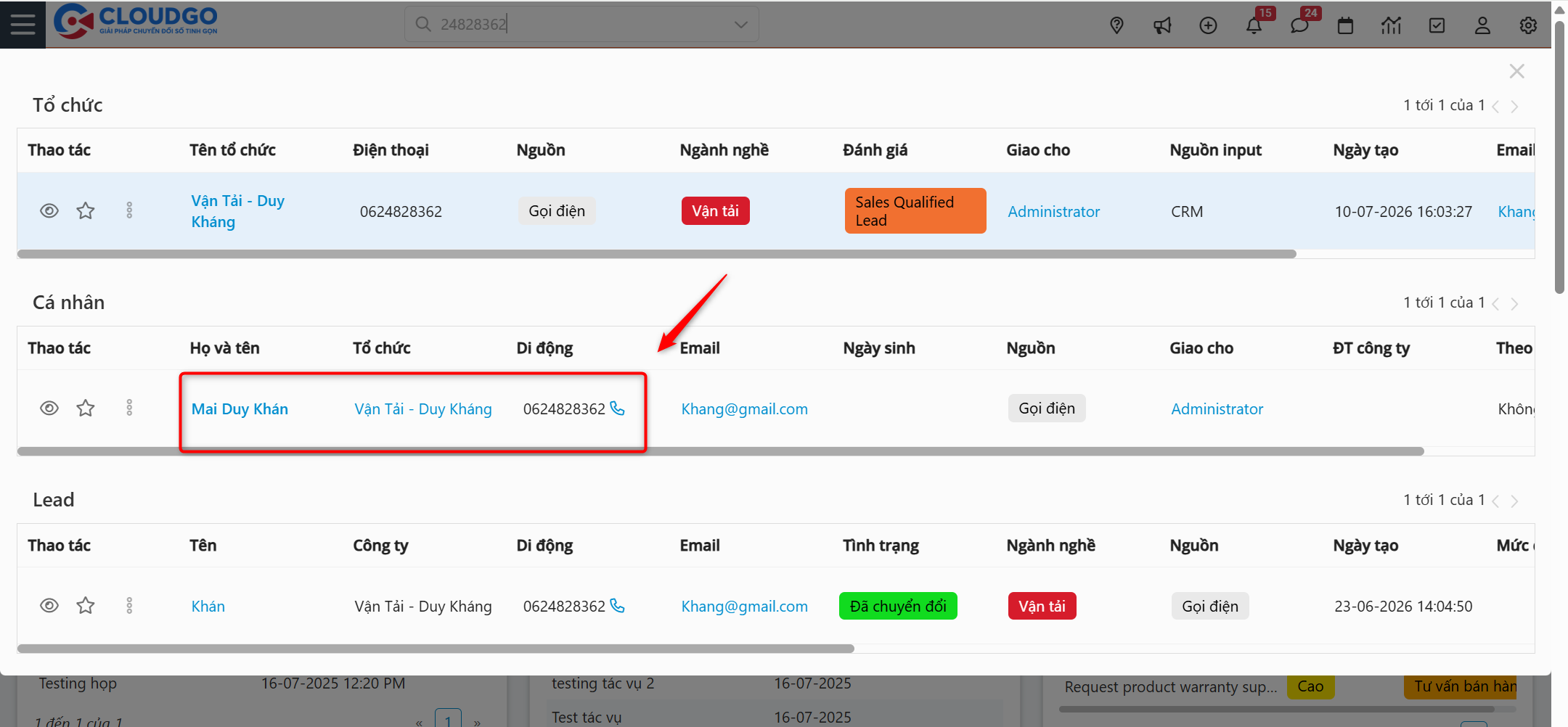Open the three-dot menu for Mai Duy Khán
The height and width of the screenshot is (727, 1568).
click(129, 407)
